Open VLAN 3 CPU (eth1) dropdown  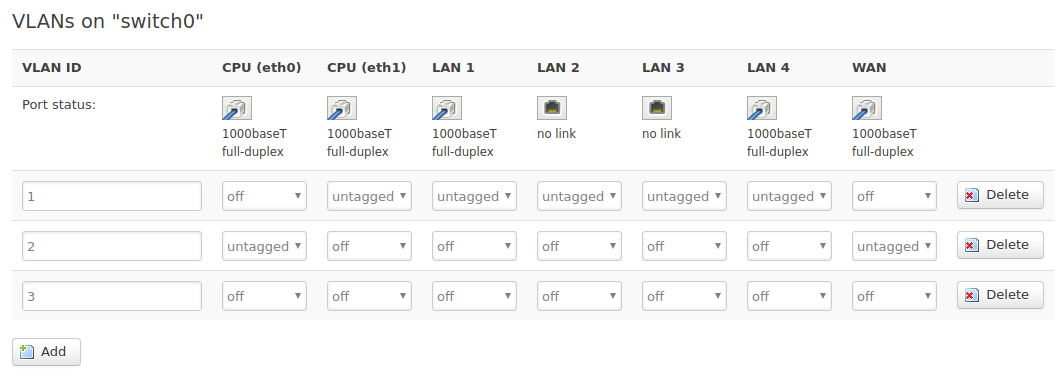[x=369, y=296]
